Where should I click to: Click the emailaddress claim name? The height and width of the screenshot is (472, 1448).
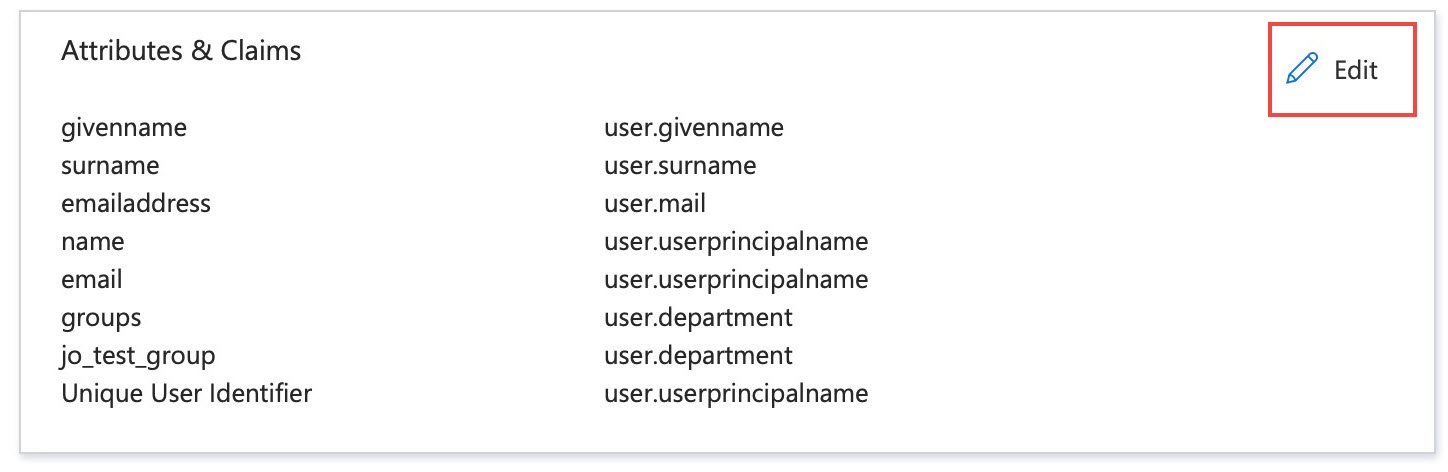pyautogui.click(x=136, y=203)
